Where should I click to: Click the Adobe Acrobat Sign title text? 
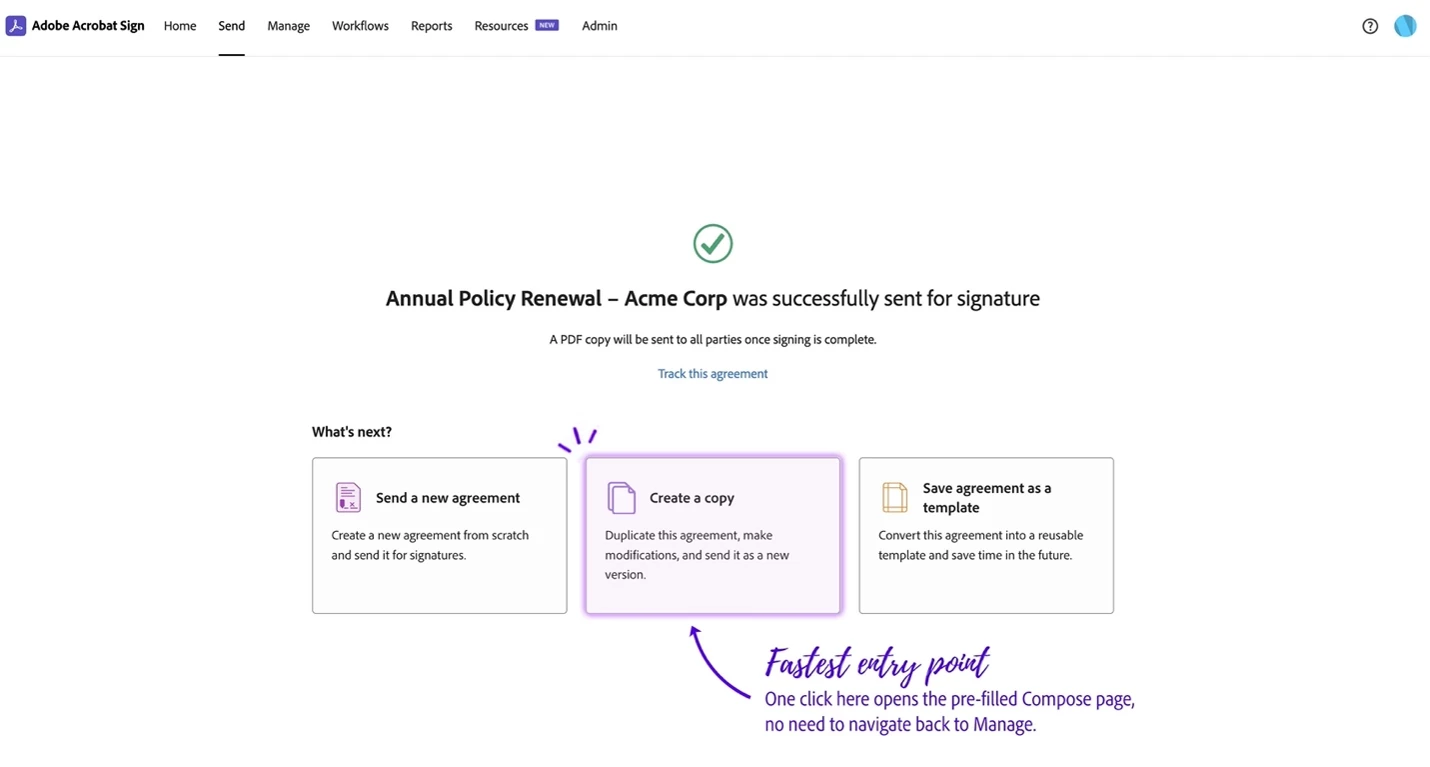click(x=88, y=26)
